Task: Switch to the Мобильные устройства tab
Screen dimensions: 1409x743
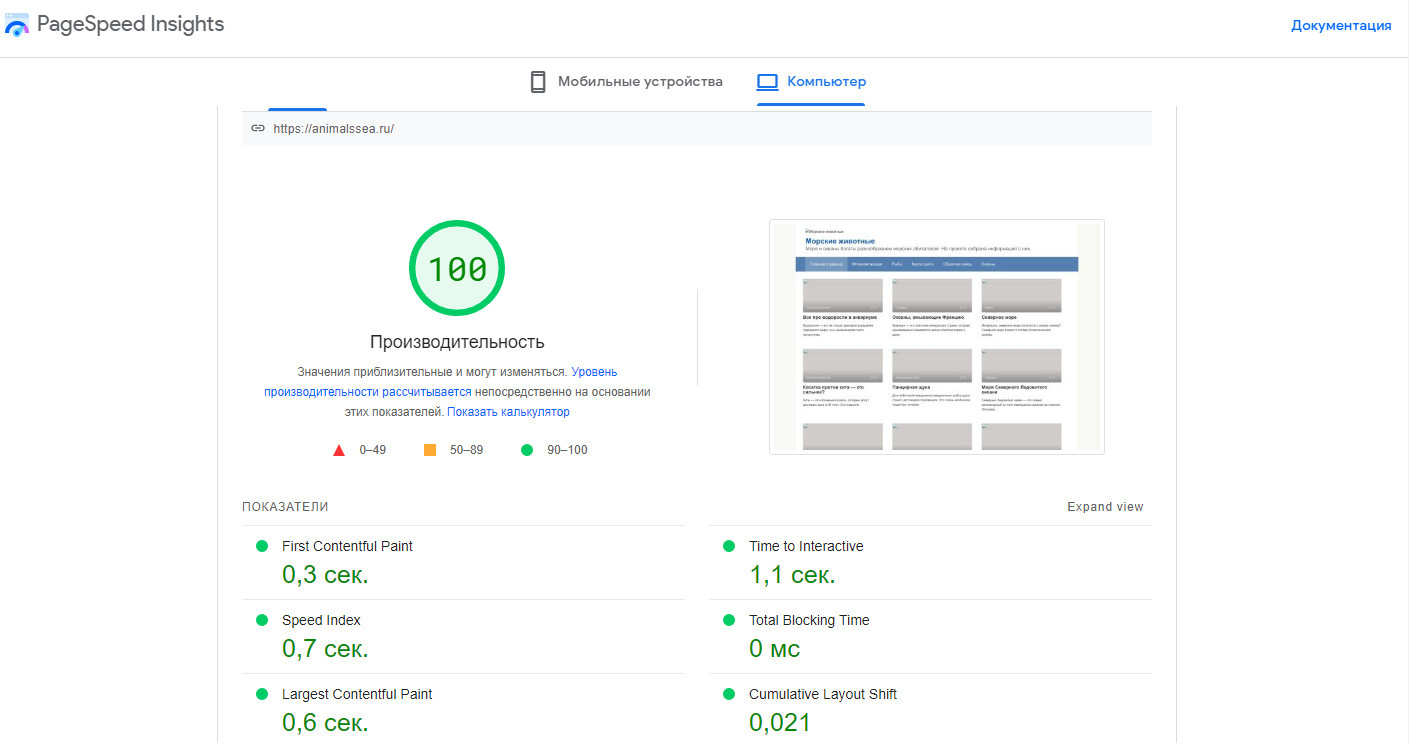Action: (x=639, y=82)
